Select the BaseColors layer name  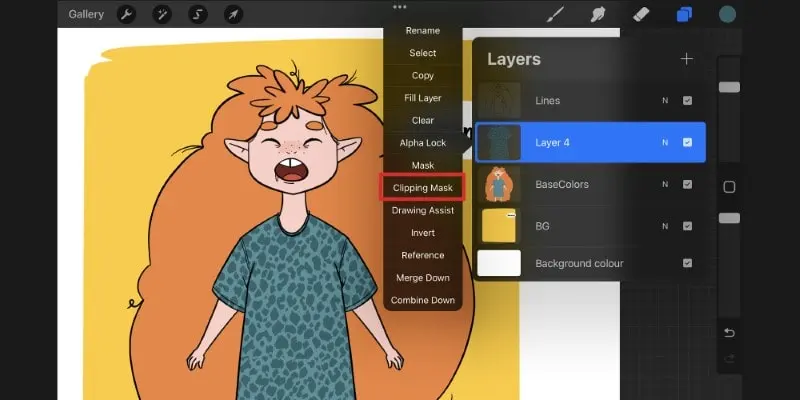(x=562, y=184)
